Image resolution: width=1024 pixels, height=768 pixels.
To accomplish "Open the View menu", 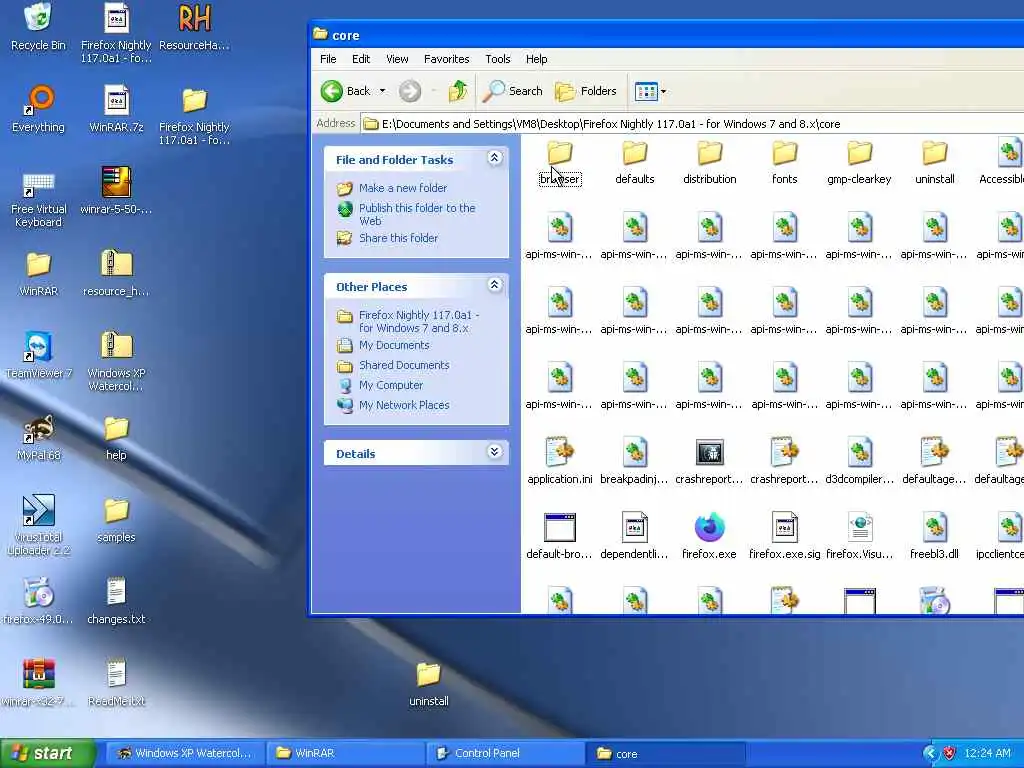I will [397, 59].
